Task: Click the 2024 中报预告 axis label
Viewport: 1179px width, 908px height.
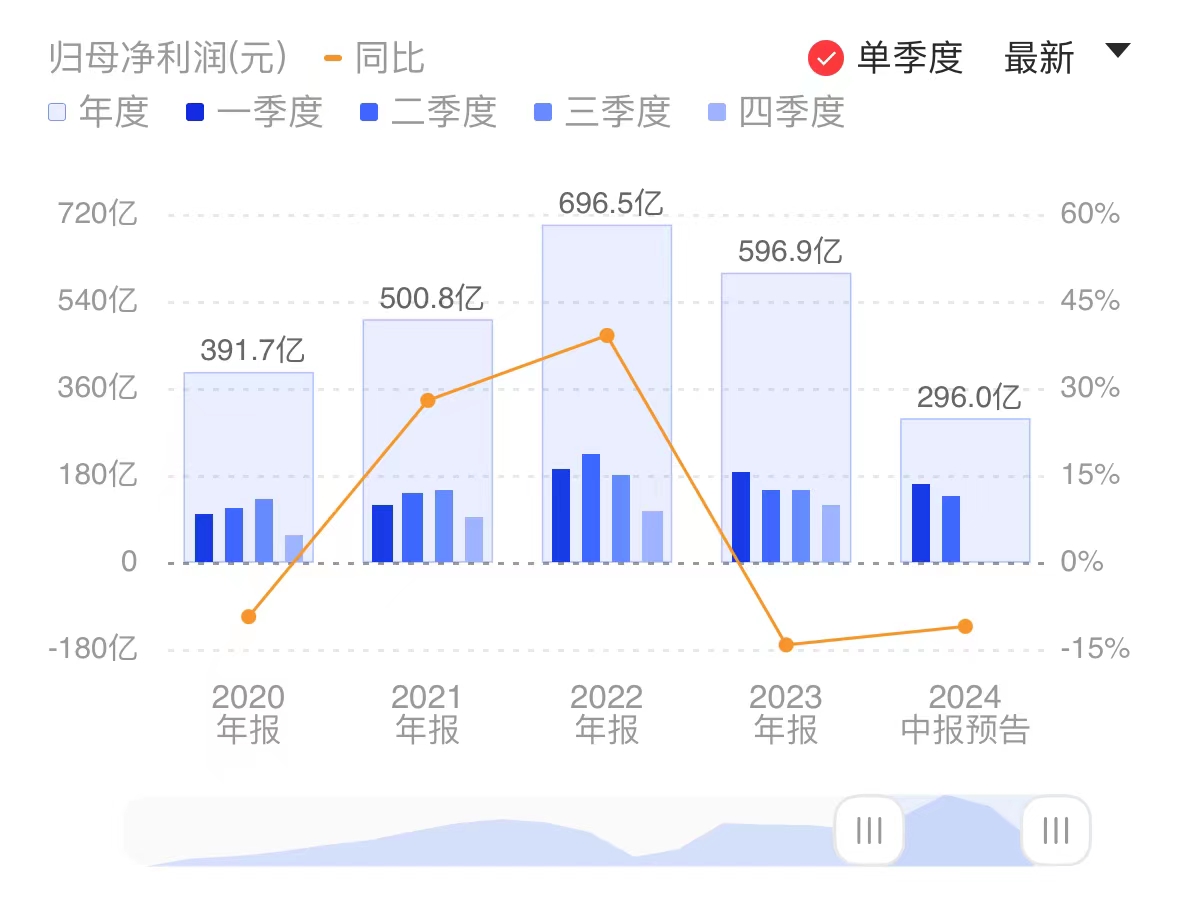Action: pyautogui.click(x=965, y=713)
